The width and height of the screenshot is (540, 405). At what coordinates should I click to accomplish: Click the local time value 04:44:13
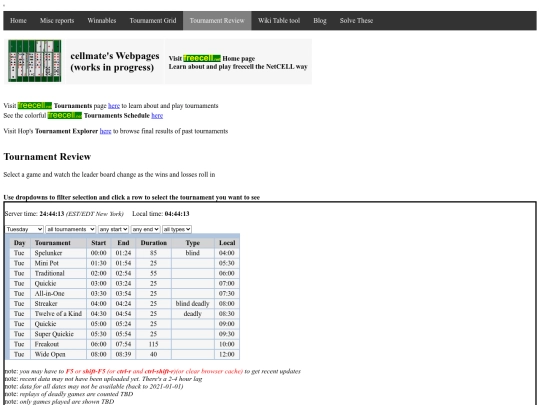click(x=177, y=214)
